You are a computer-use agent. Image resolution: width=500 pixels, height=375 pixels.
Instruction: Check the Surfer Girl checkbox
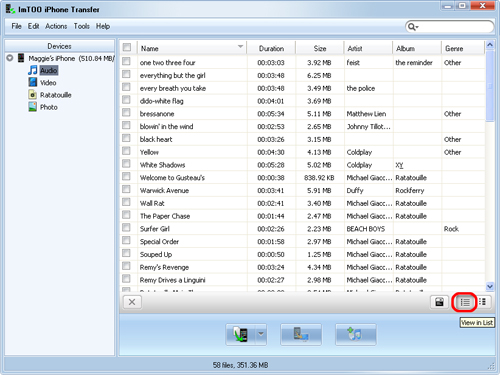click(126, 227)
